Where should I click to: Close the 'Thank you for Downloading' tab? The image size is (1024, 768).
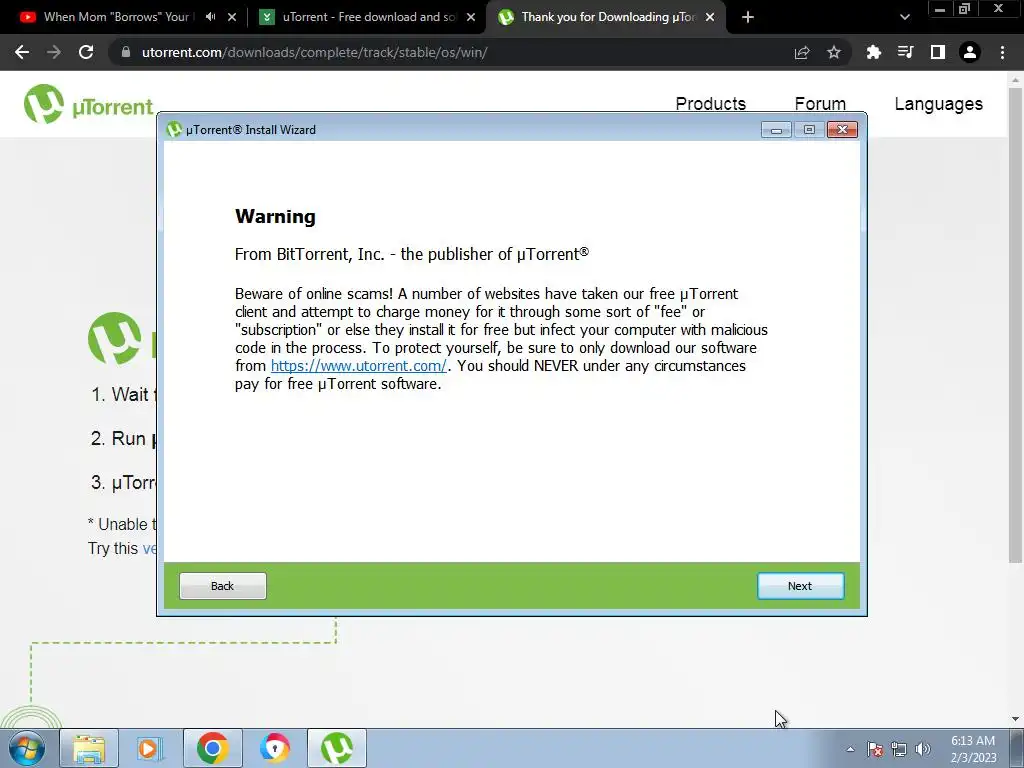710,17
